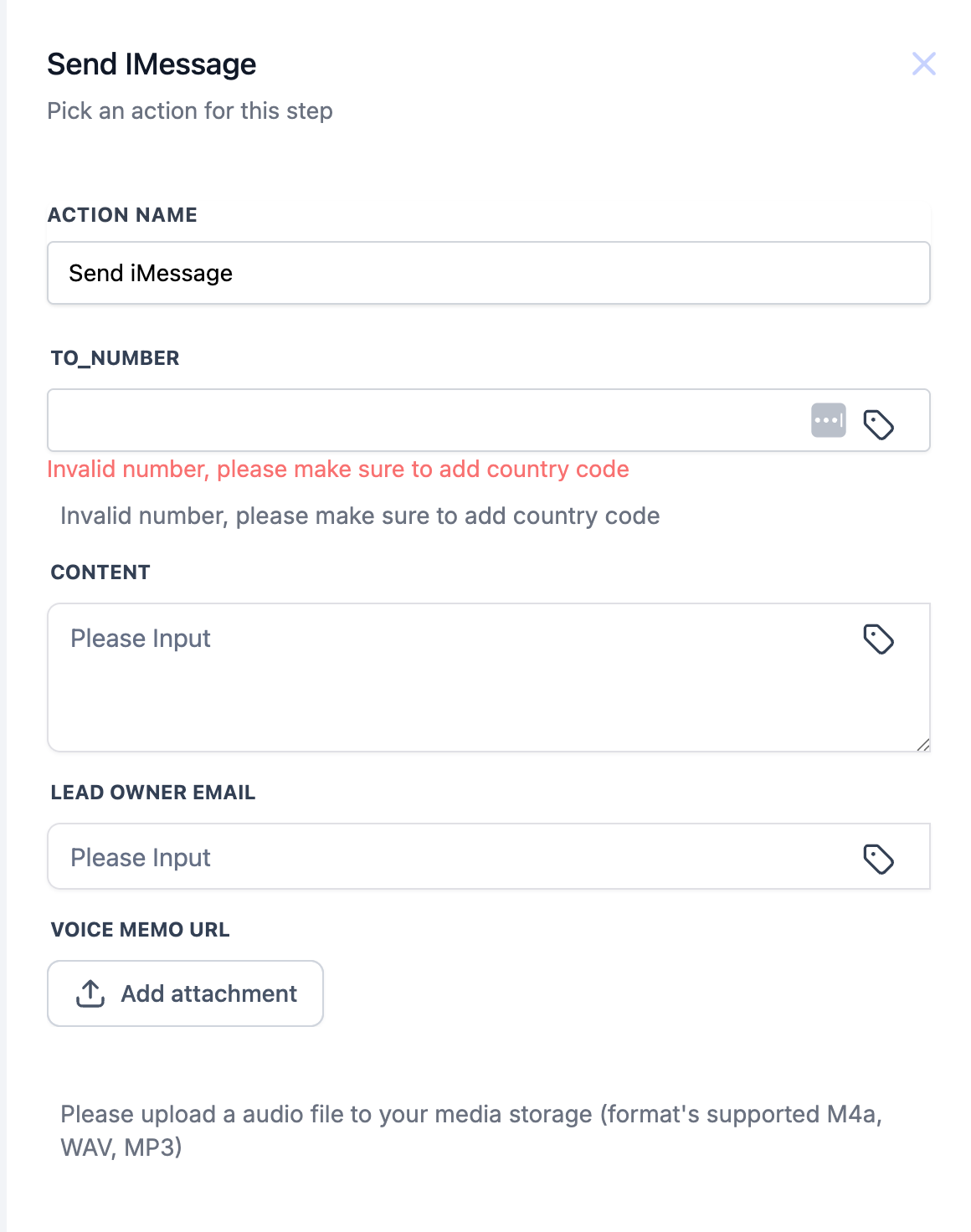Click the ACTION NAME label
This screenshot has height=1232, width=971.
(x=122, y=215)
